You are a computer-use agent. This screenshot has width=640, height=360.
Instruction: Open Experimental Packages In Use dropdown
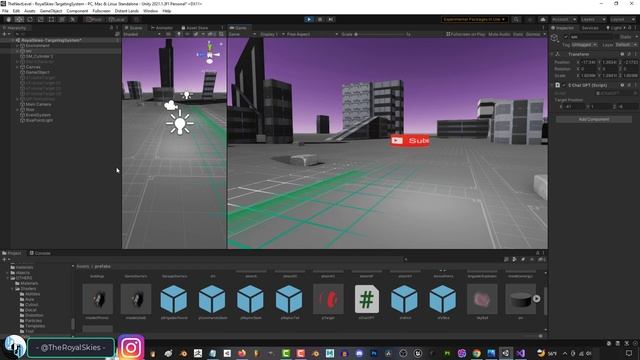tap(474, 19)
